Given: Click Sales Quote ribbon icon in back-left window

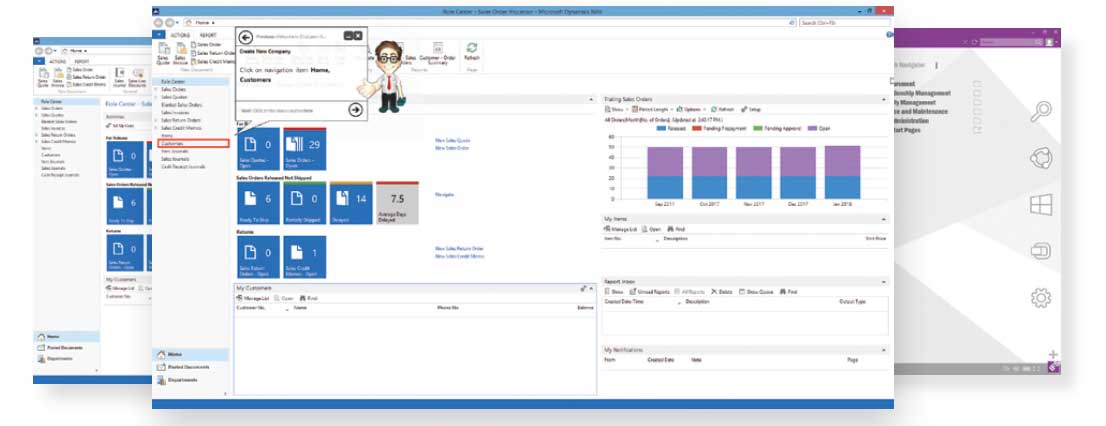Looking at the screenshot, I should point(42,78).
